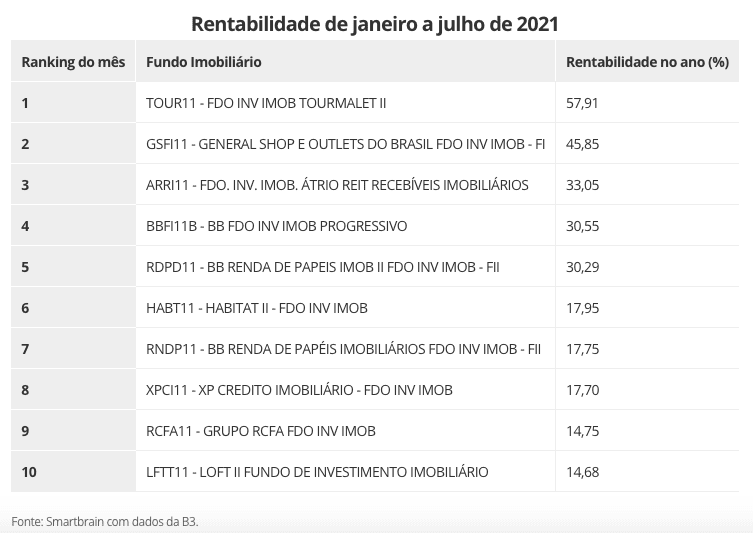Viewport: 753px width, 533px height.
Task: Select the RNDP11 fund name cell
Action: point(343,349)
